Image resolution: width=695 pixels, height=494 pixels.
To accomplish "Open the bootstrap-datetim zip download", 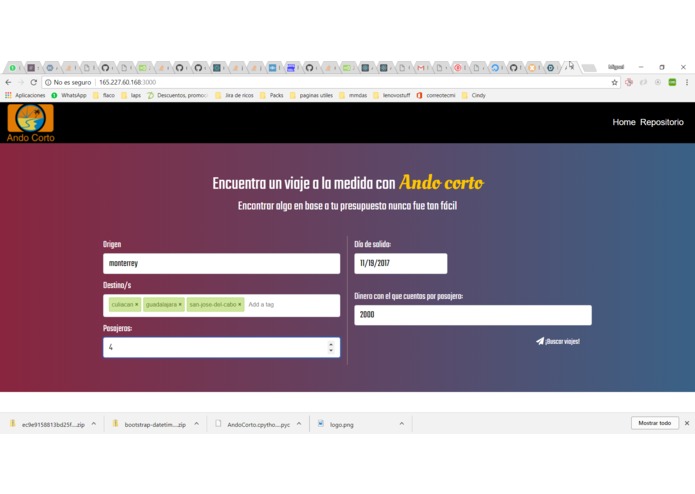I will [150, 424].
